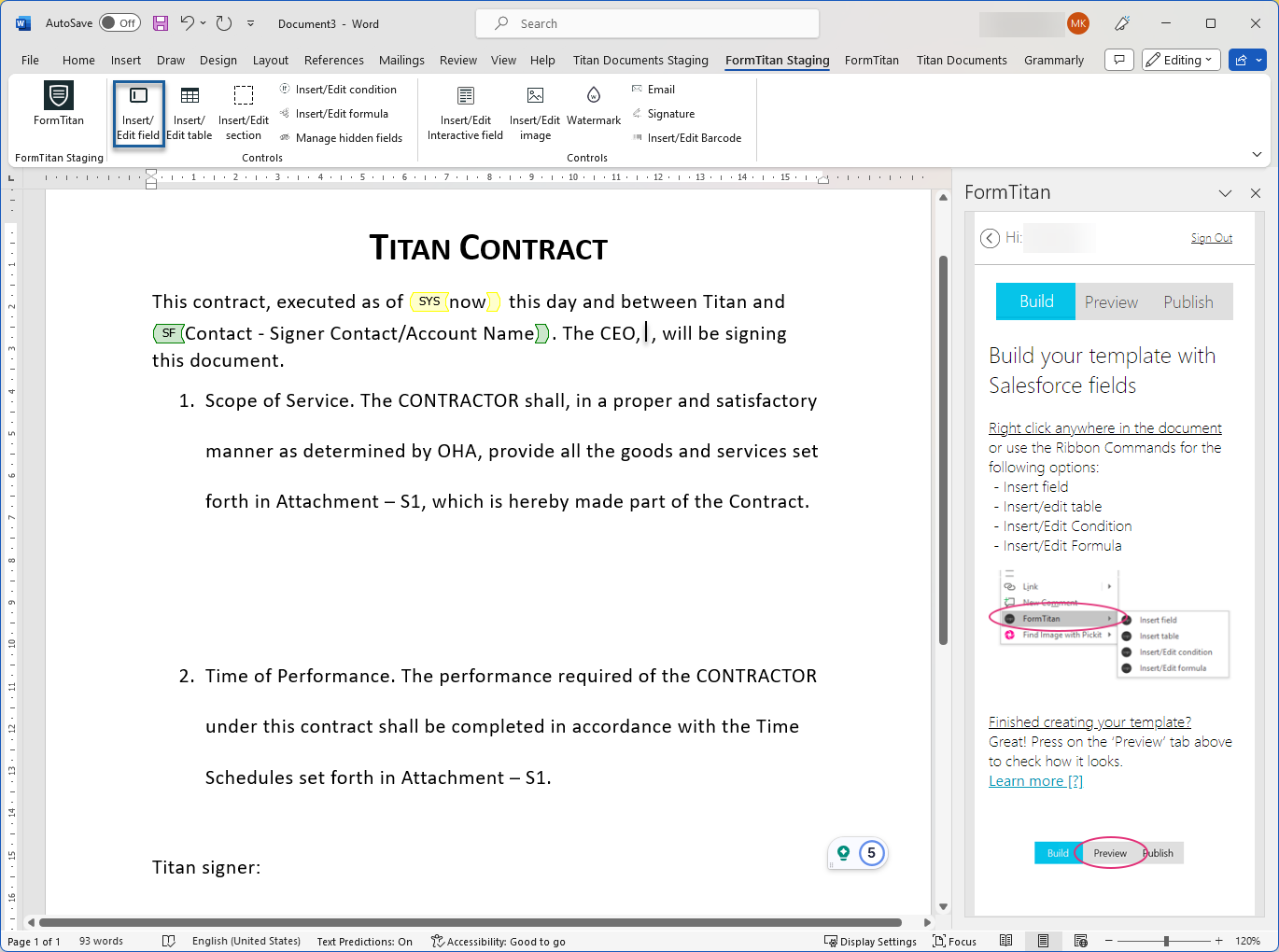This screenshot has width=1279, height=952.
Task: Click Insert/Edit field button
Action: (x=138, y=112)
